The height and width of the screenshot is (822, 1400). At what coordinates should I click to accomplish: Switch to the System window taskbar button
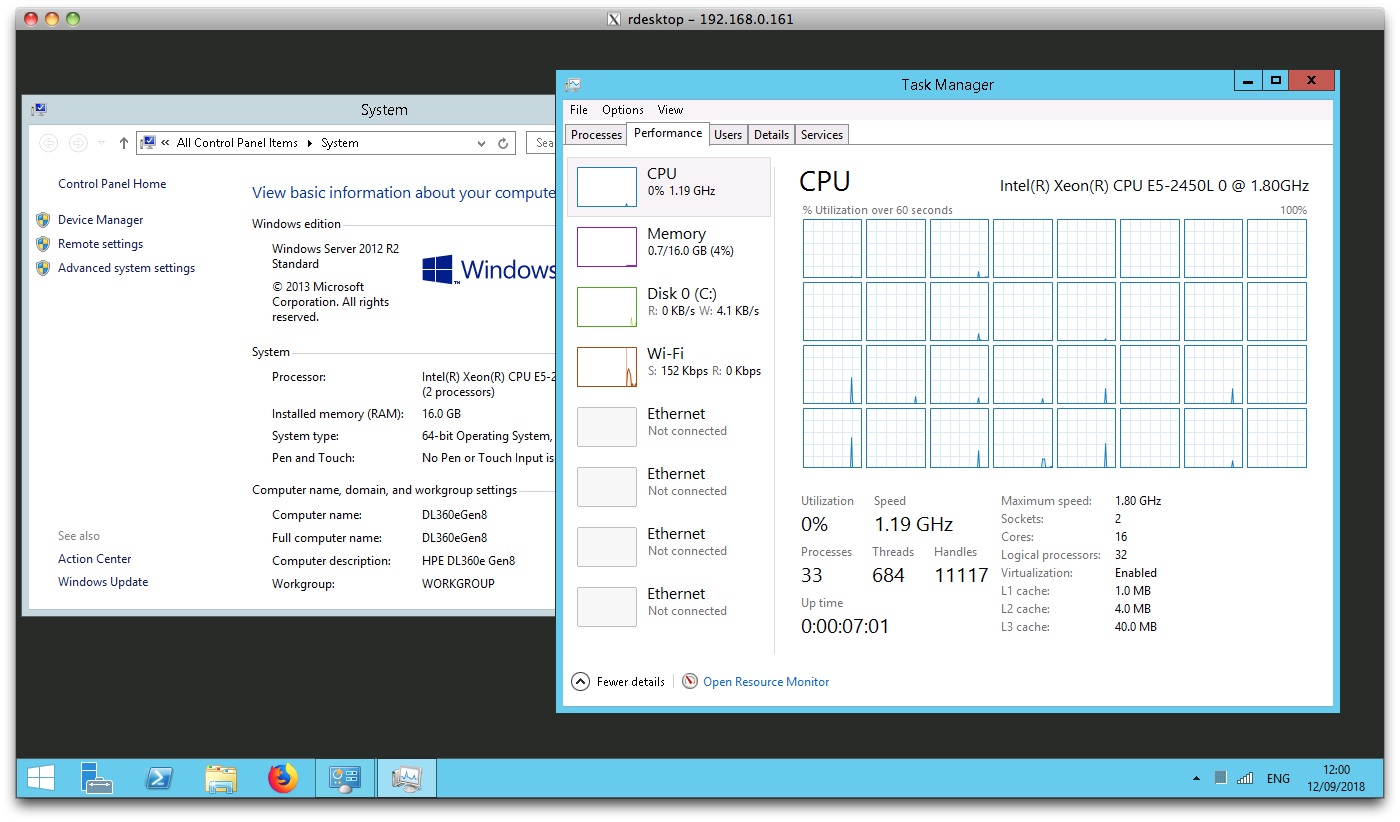(345, 778)
